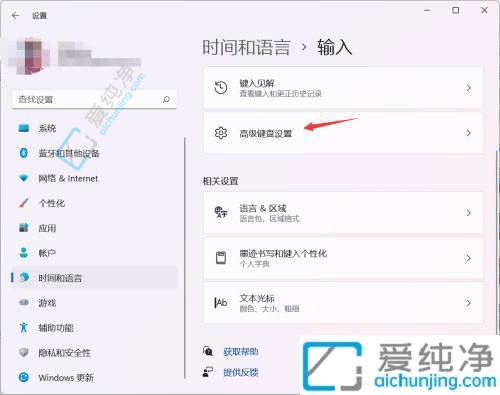This screenshot has height=395, width=500.
Task: Focus the 查找设置 search field
Action: [94, 99]
